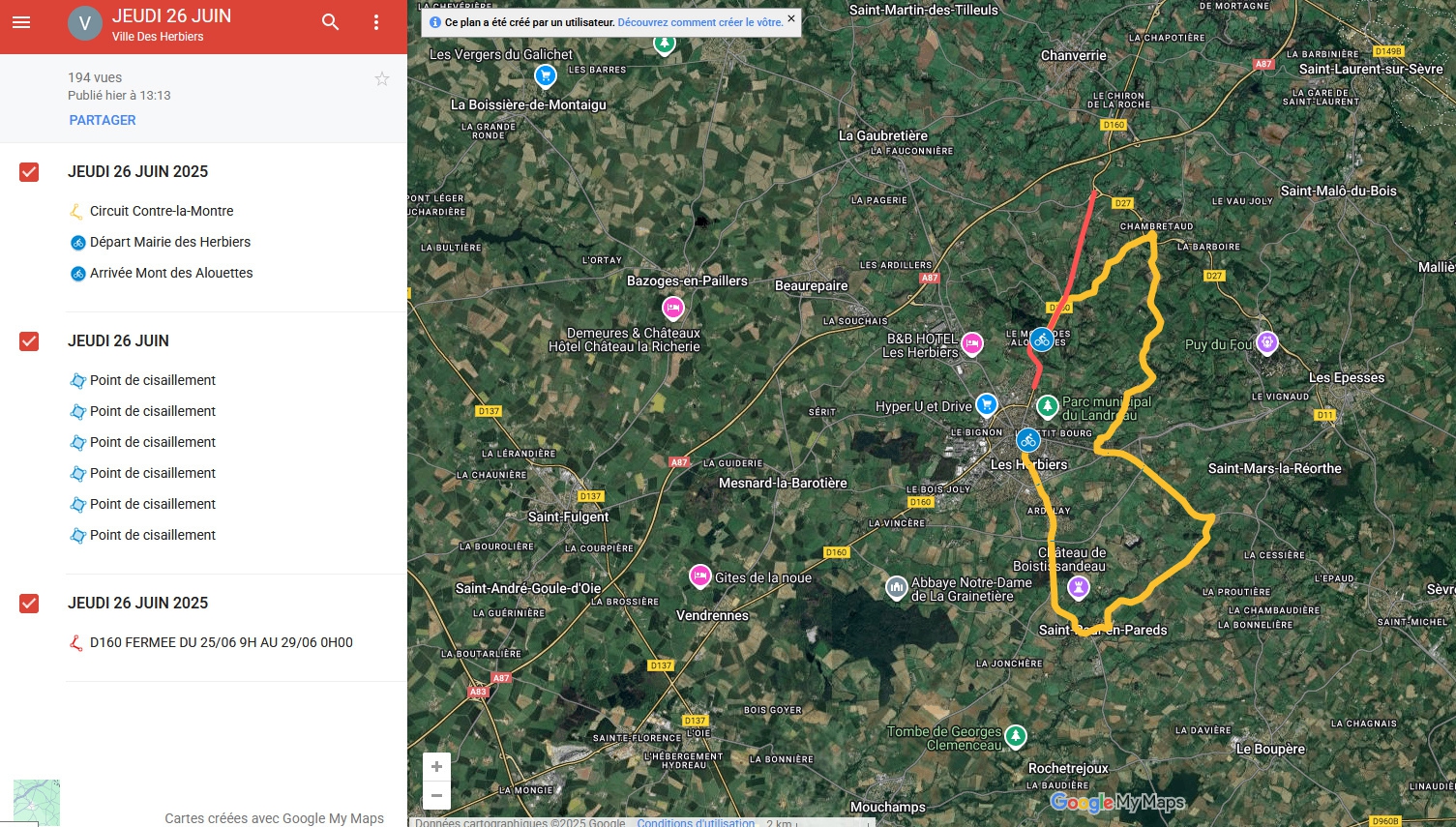This screenshot has height=827, width=1456.
Task: Select the sixth Point de cisaillement
Action: coord(153,535)
